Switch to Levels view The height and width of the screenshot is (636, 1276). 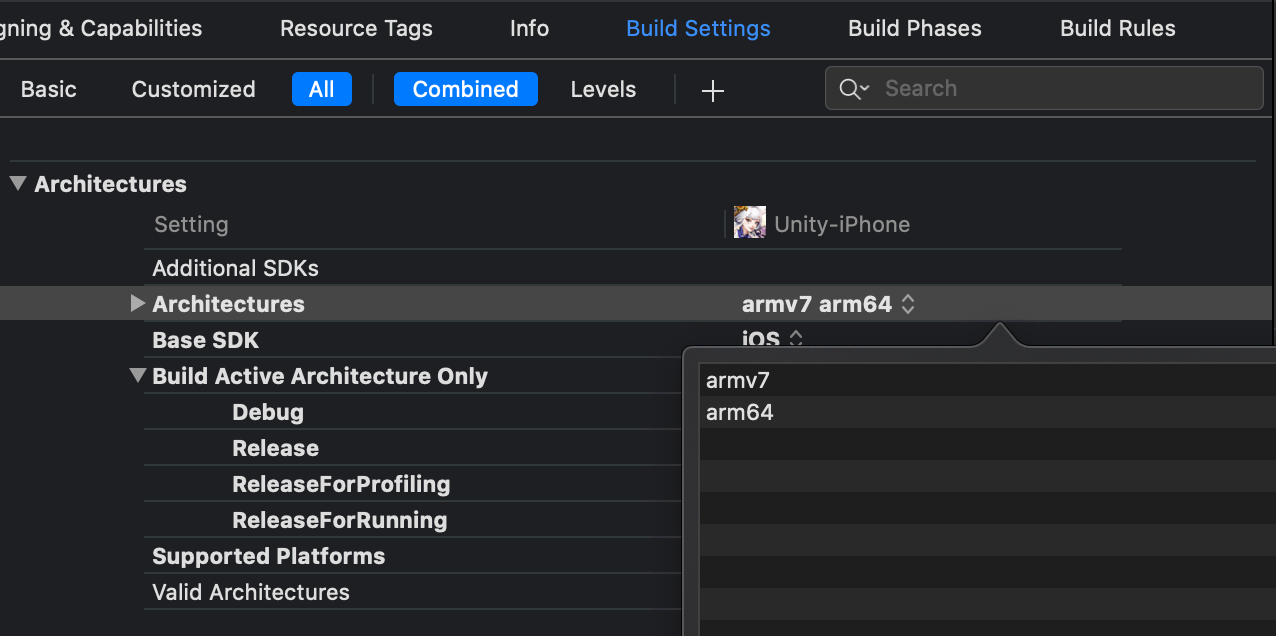pyautogui.click(x=603, y=89)
